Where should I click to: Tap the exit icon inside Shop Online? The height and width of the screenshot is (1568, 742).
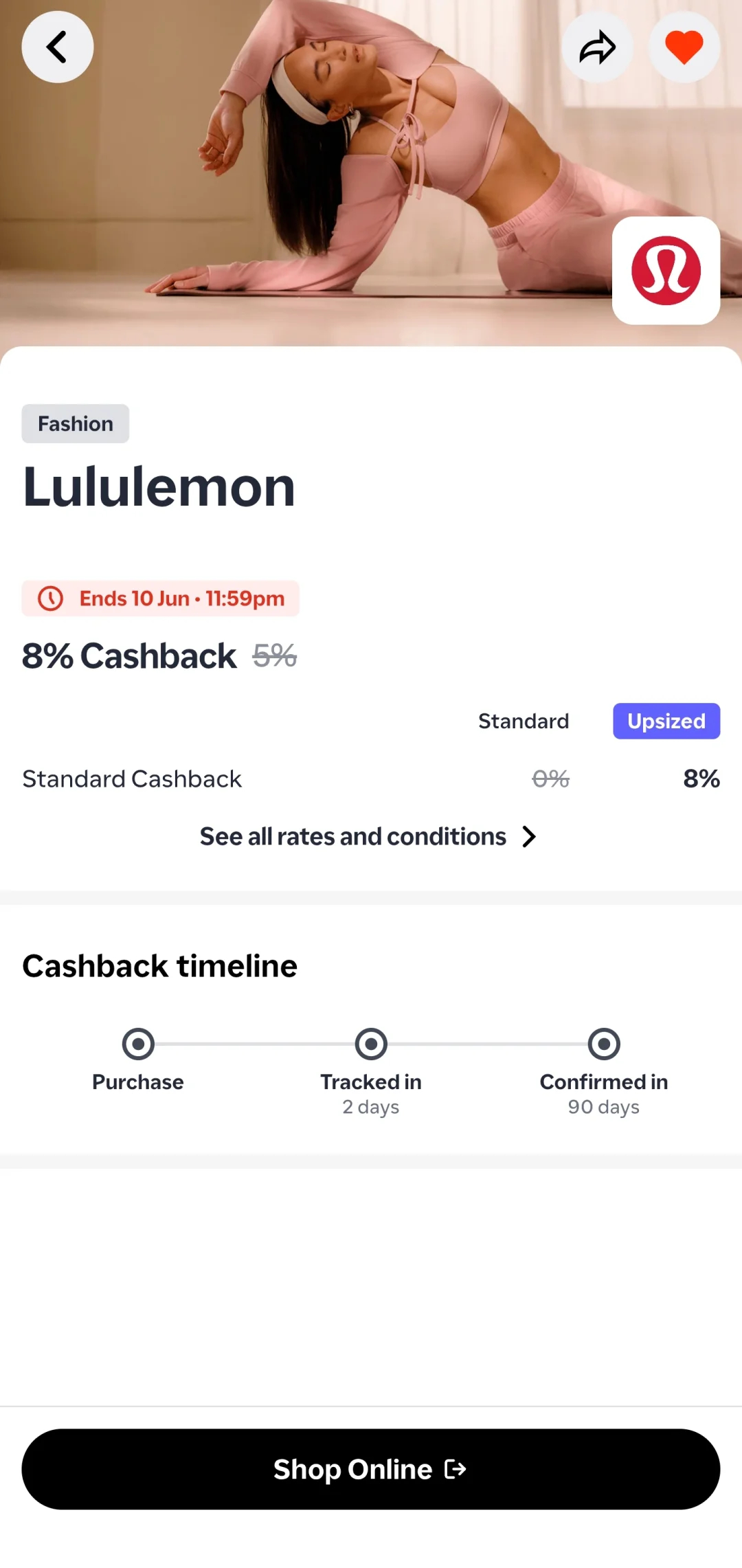pos(456,1469)
